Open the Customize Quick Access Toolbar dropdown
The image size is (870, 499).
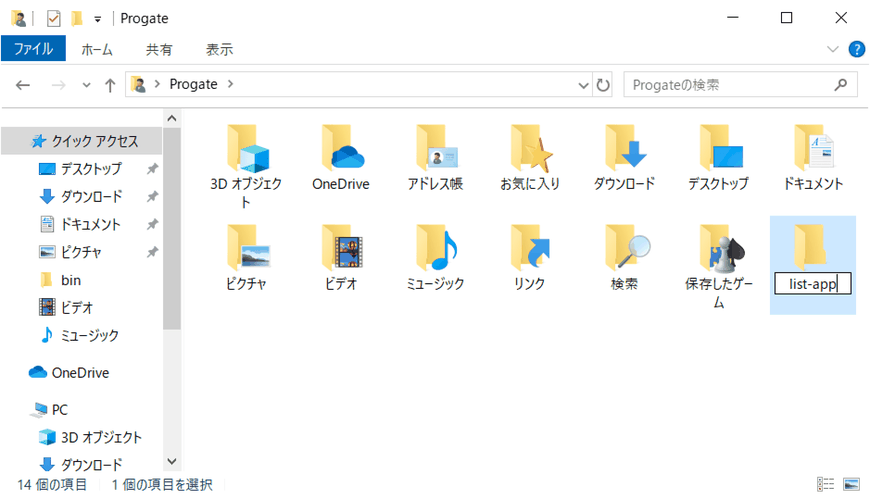click(x=98, y=19)
